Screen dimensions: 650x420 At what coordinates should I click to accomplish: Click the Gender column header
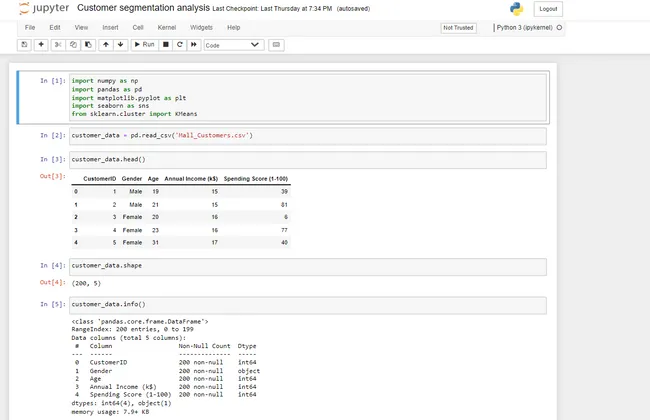pyautogui.click(x=132, y=179)
